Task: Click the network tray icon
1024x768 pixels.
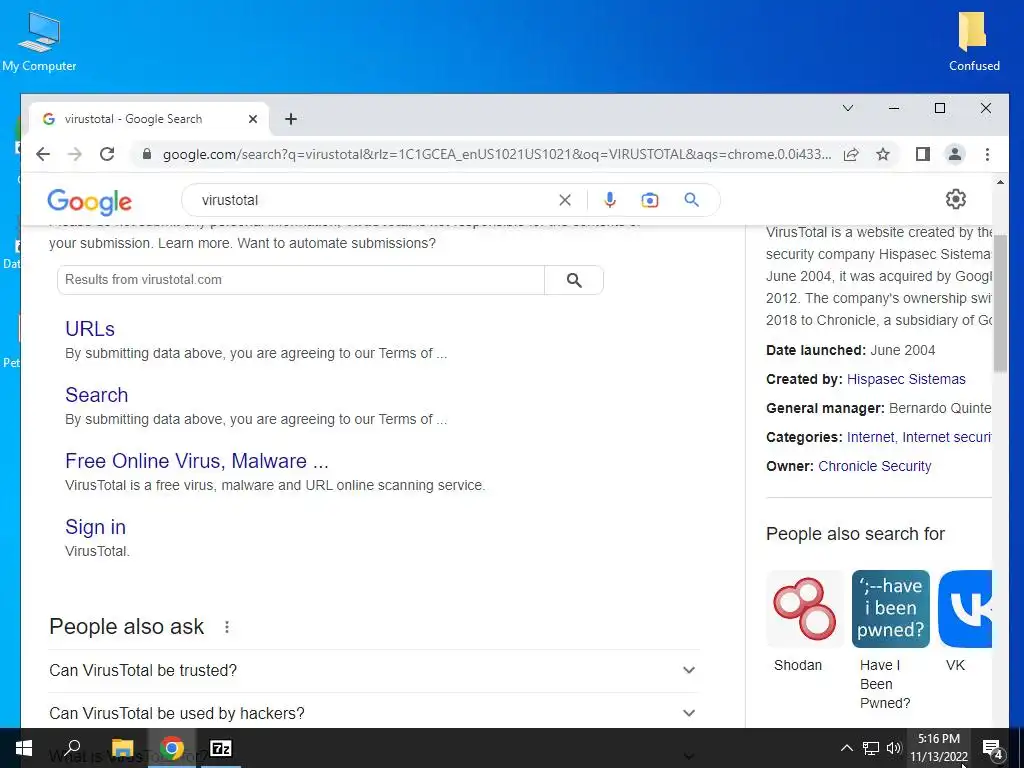Action: 871,748
